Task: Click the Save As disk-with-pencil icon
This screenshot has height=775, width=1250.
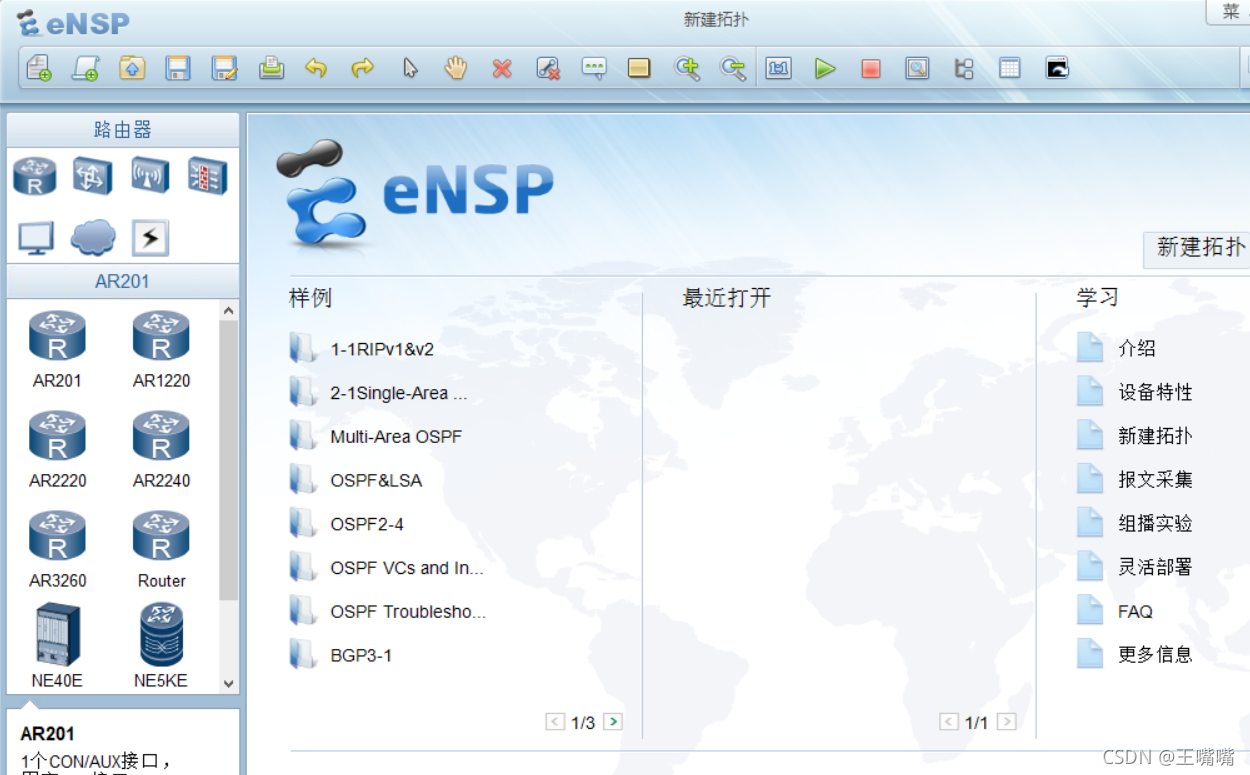Action: [224, 68]
